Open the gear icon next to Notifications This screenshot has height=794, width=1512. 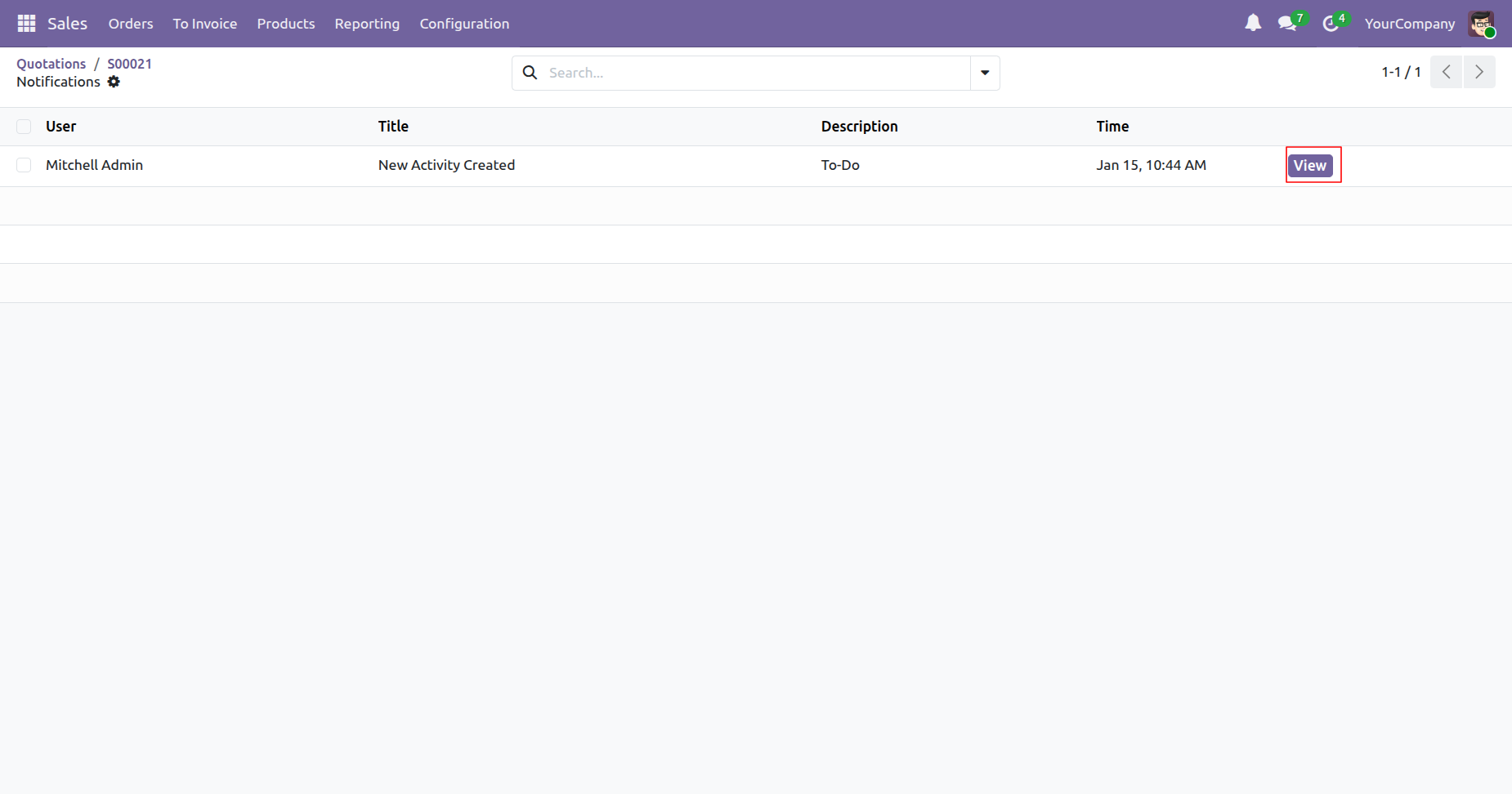click(x=114, y=82)
